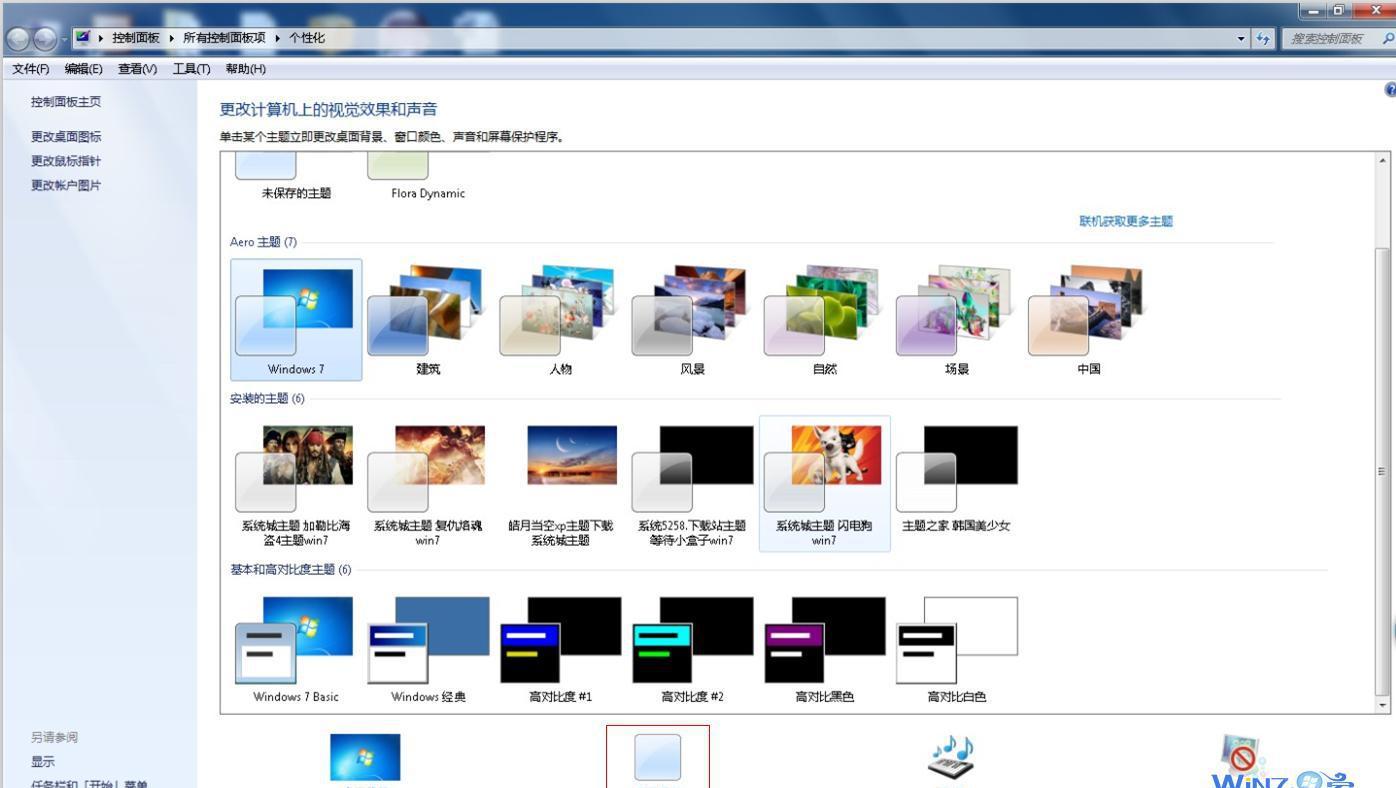Image resolution: width=1396 pixels, height=788 pixels.
Task: Click 联机获取更多主题 link
Action: [1126, 221]
